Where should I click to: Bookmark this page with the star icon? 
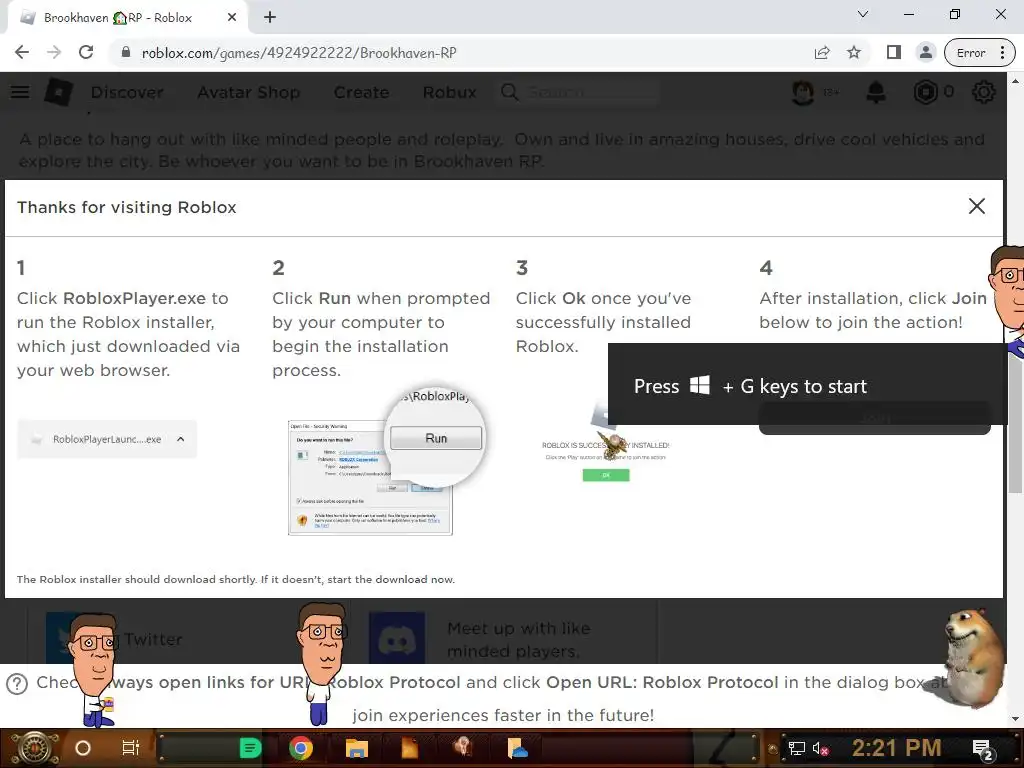[854, 53]
